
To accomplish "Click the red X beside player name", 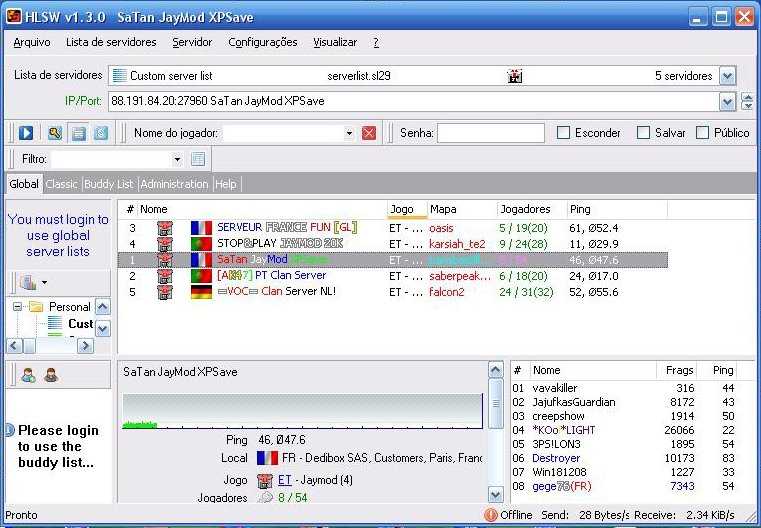I will [369, 133].
